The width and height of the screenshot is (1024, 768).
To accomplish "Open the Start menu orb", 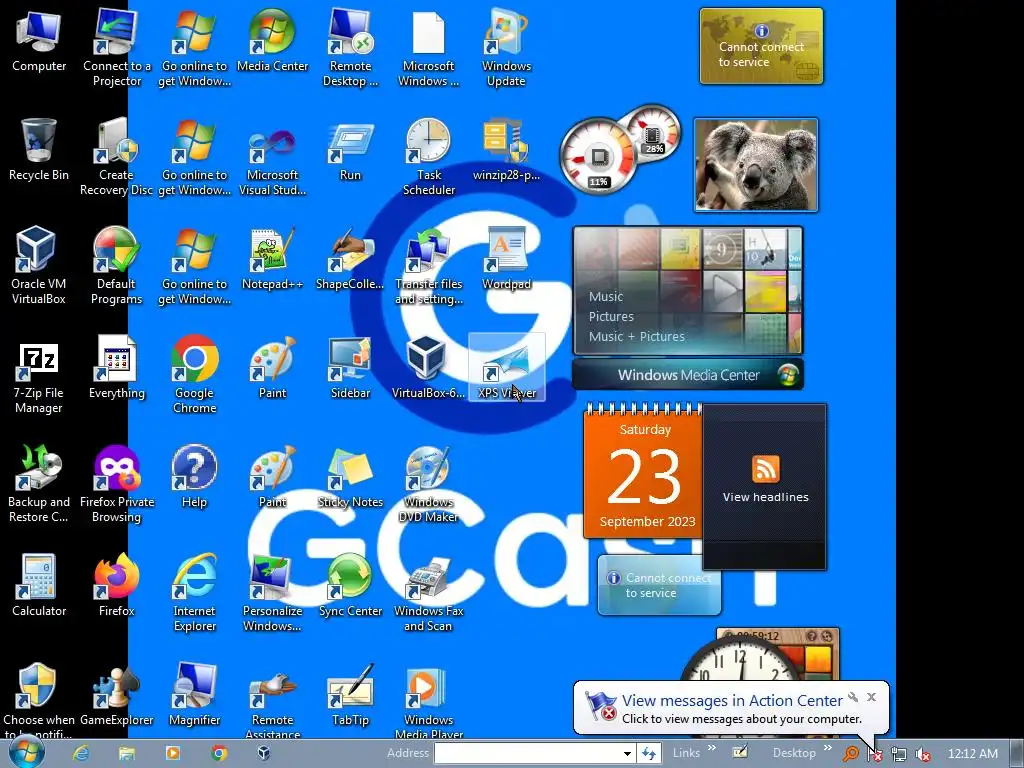I will coord(26,752).
